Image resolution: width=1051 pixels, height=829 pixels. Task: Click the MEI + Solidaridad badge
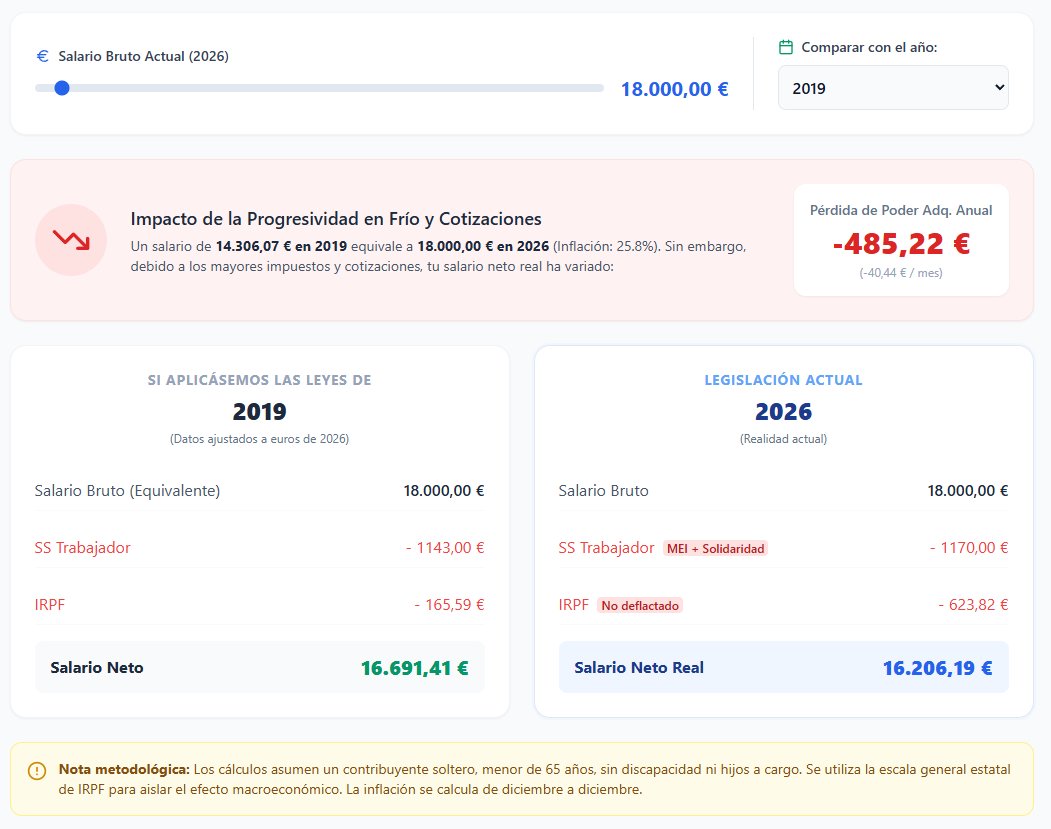[715, 548]
